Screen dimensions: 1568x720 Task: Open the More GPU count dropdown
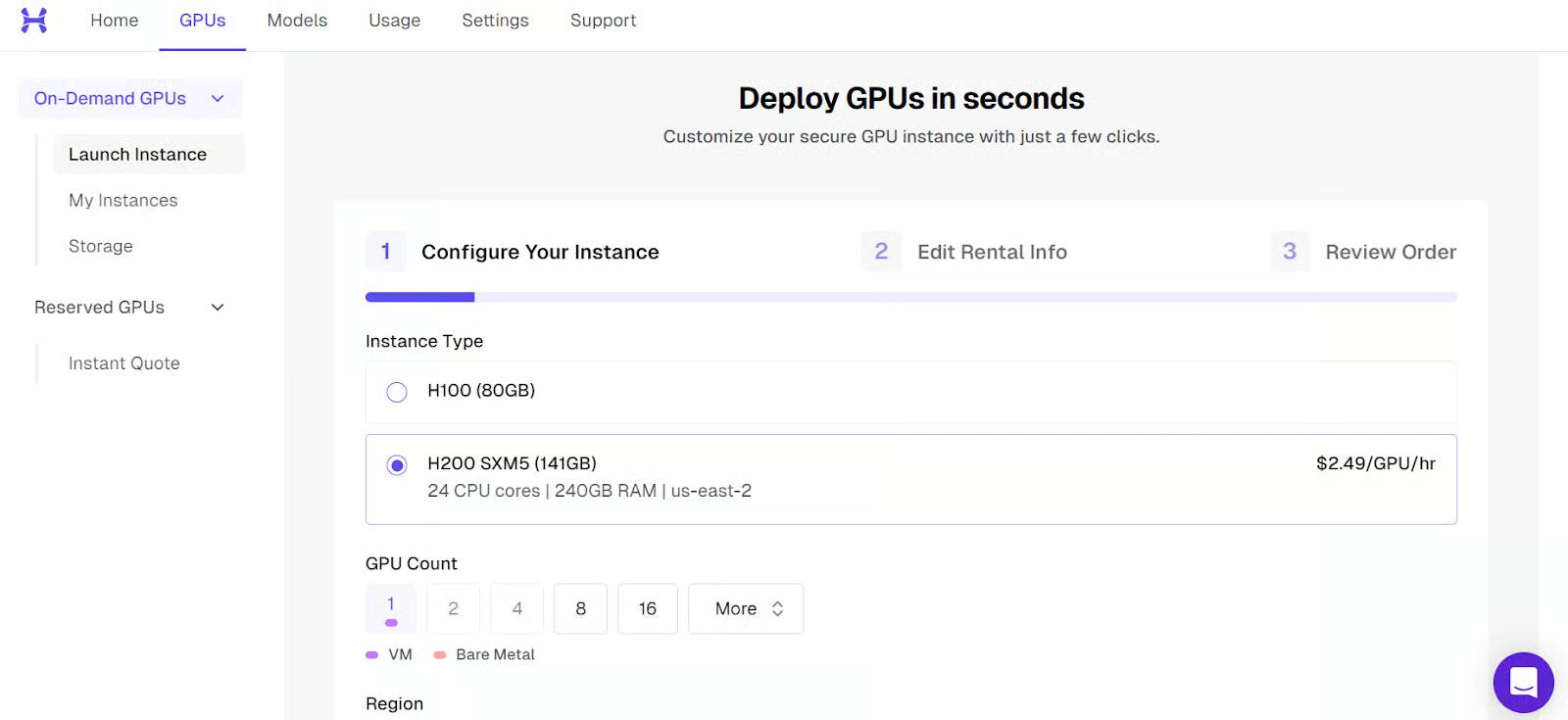click(746, 609)
